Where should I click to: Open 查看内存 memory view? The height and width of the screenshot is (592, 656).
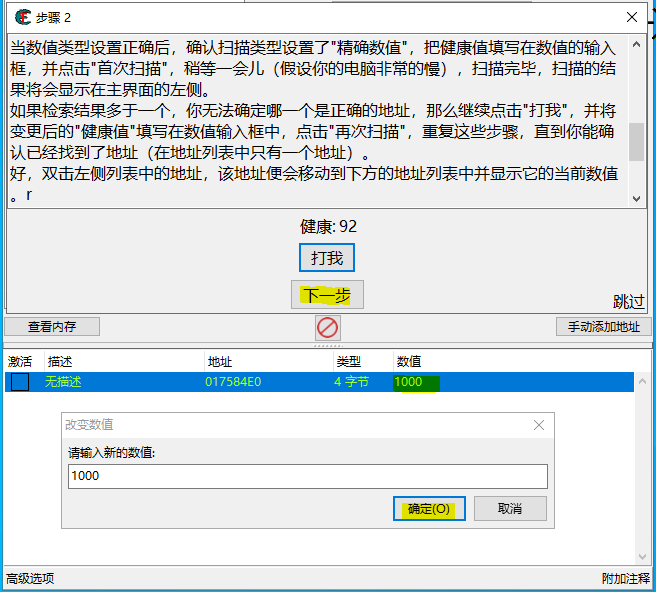[x=52, y=326]
